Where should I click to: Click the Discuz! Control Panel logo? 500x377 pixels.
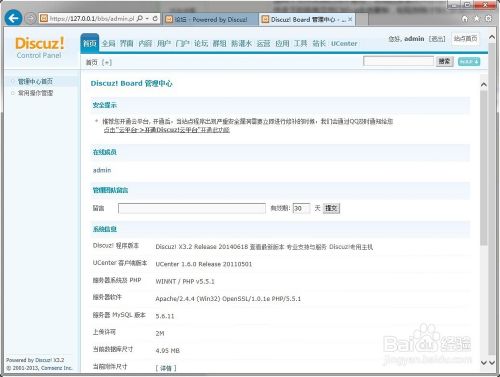coord(39,48)
